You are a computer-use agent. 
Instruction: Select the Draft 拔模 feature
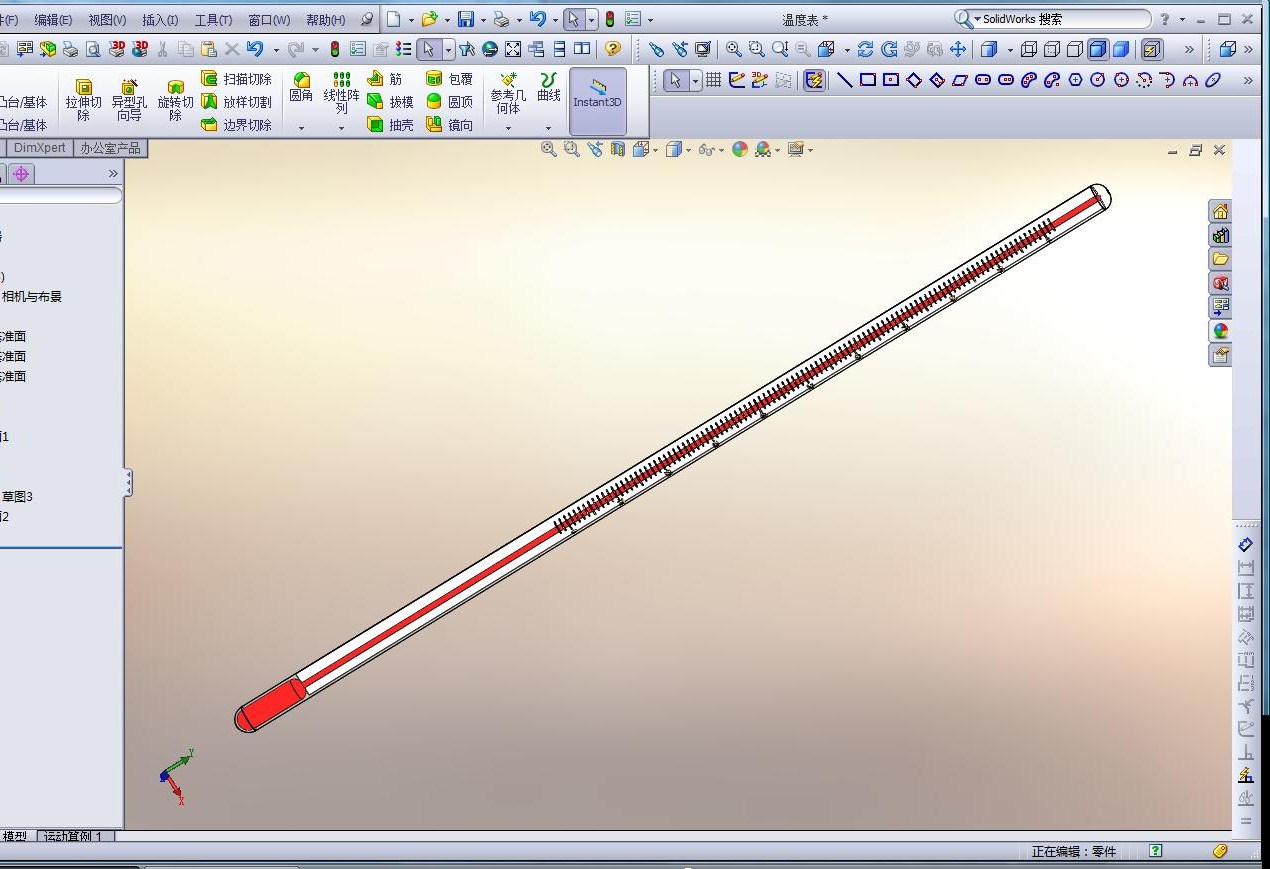point(390,102)
